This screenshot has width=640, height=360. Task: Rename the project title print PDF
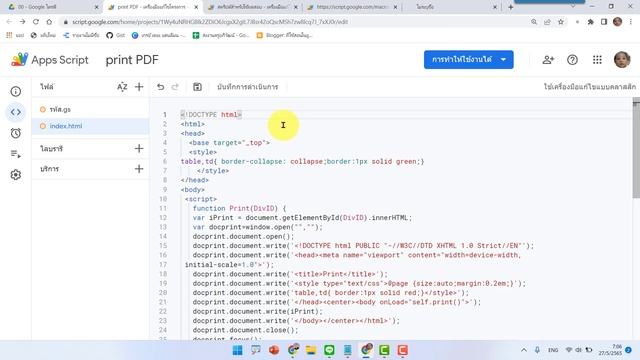click(x=132, y=60)
